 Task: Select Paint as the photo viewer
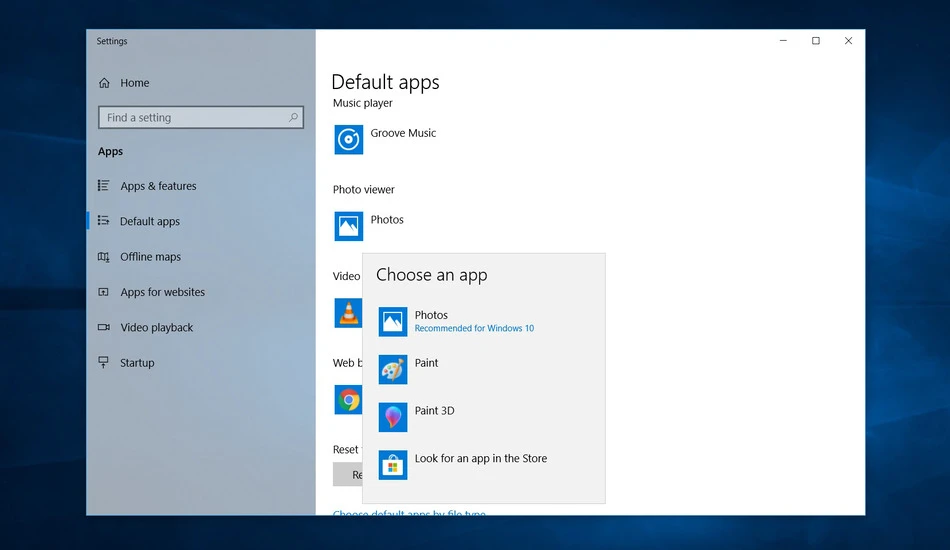426,363
